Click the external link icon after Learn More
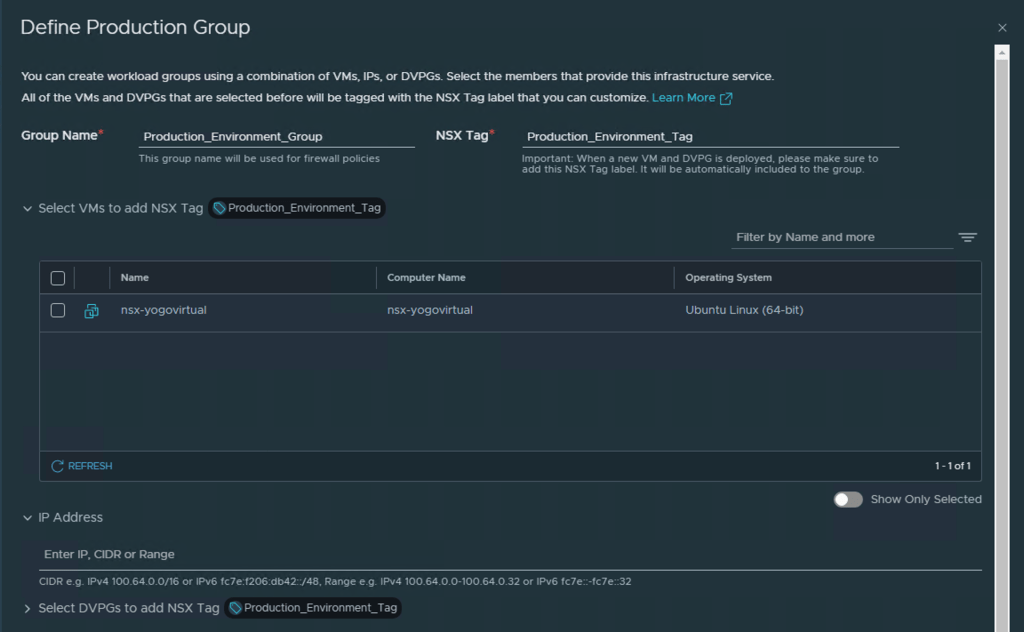The width and height of the screenshot is (1024, 632). [x=726, y=98]
